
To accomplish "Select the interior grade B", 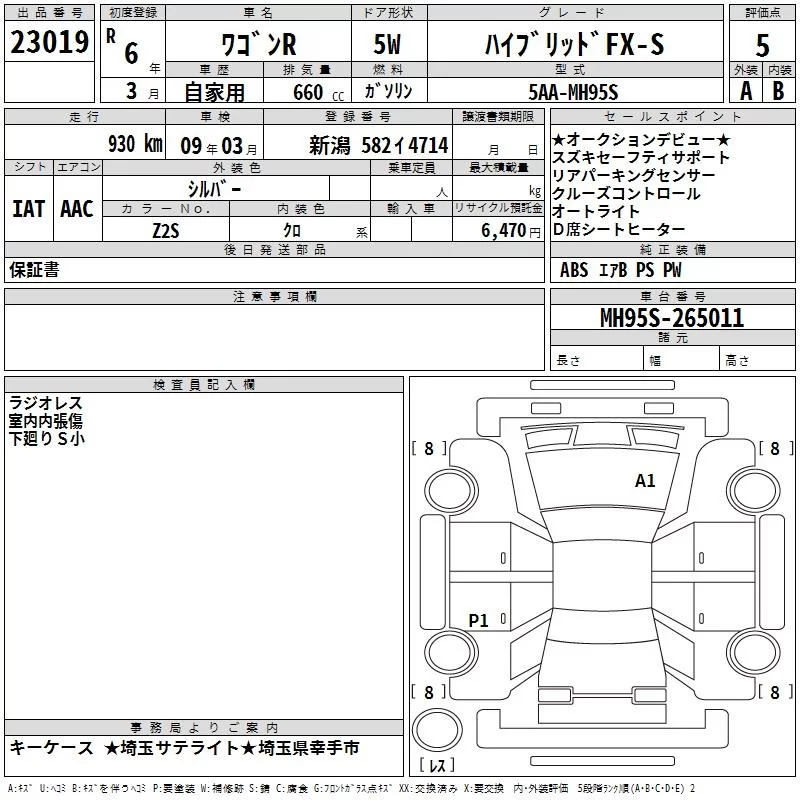I will pyautogui.click(x=779, y=91).
